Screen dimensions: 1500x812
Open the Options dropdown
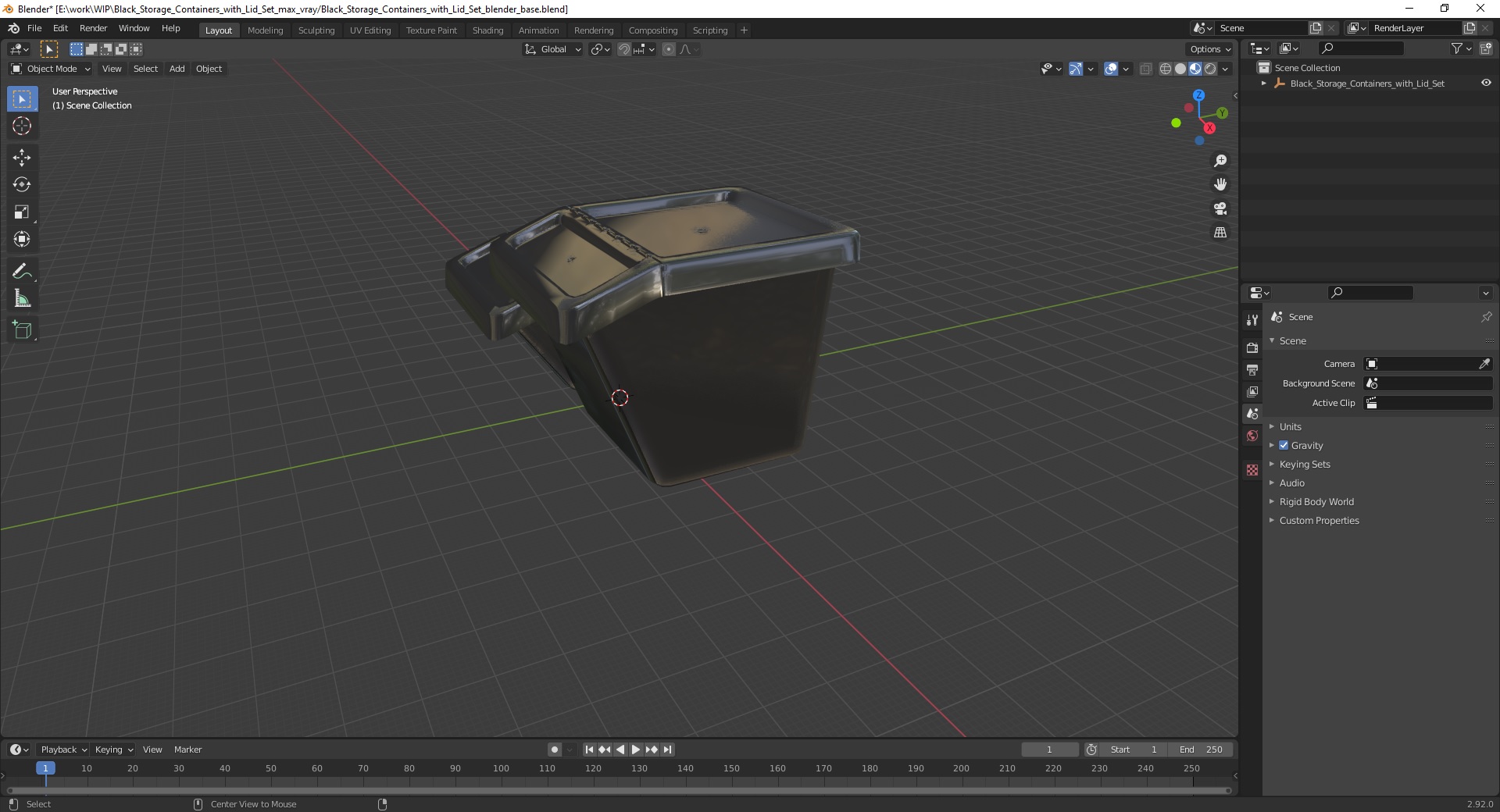click(1209, 49)
